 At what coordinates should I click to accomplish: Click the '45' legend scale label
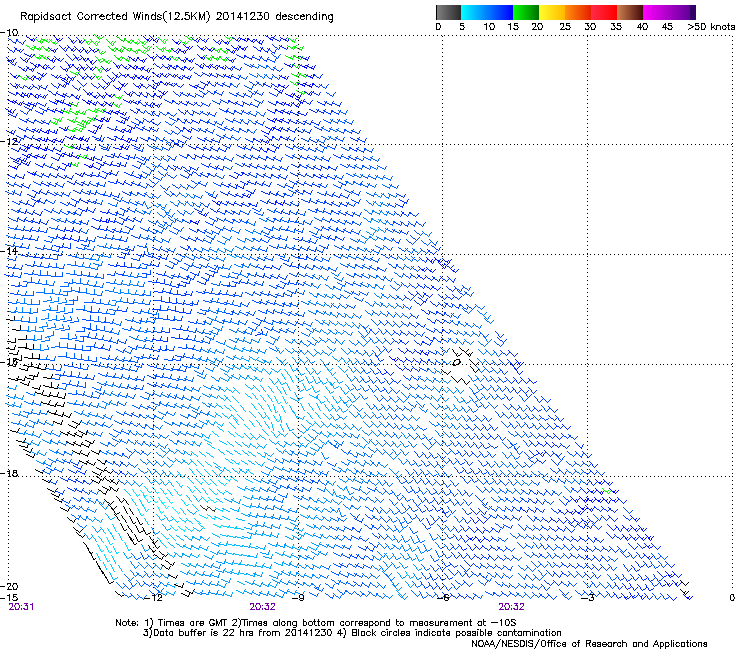coord(667,26)
